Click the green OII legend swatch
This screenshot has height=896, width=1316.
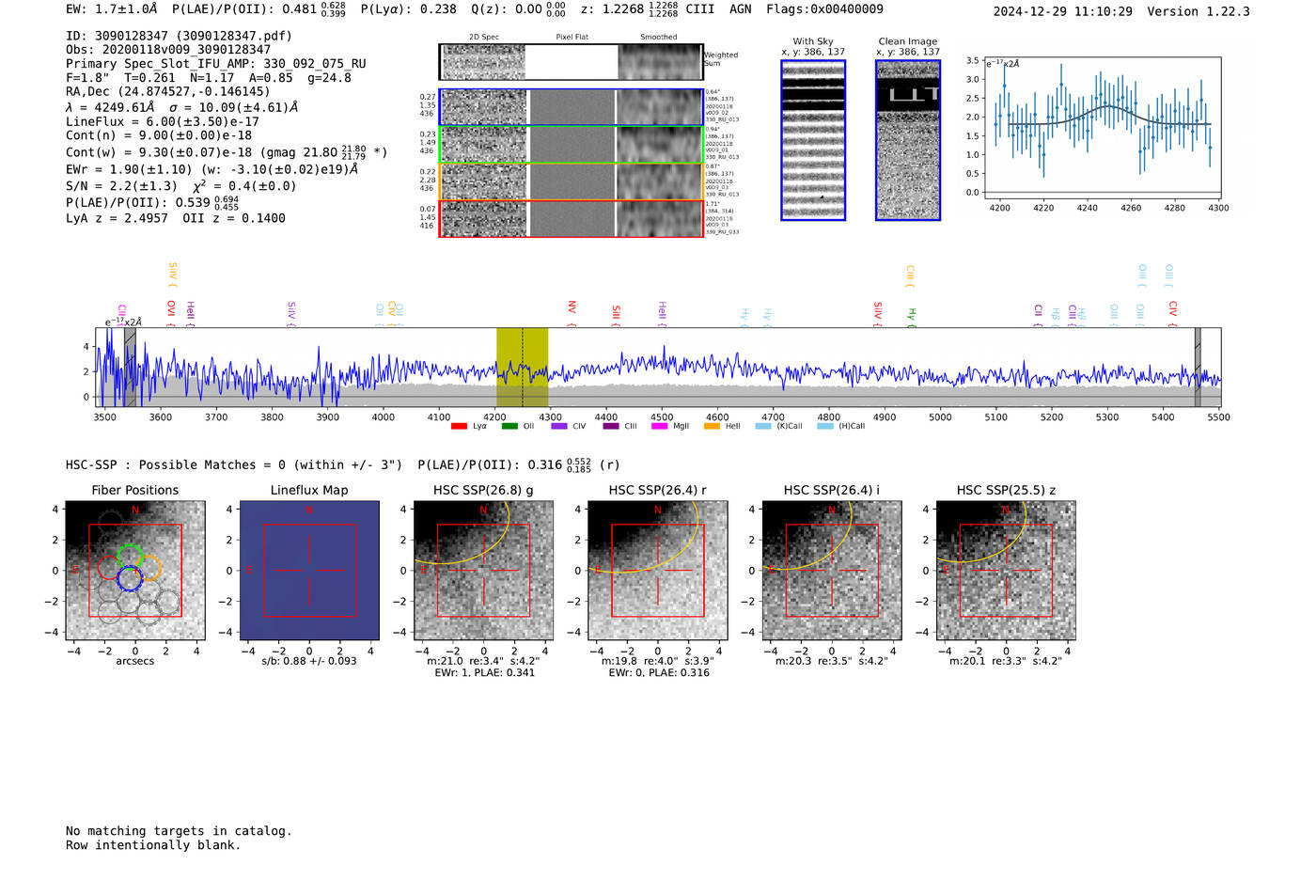pyautogui.click(x=509, y=426)
